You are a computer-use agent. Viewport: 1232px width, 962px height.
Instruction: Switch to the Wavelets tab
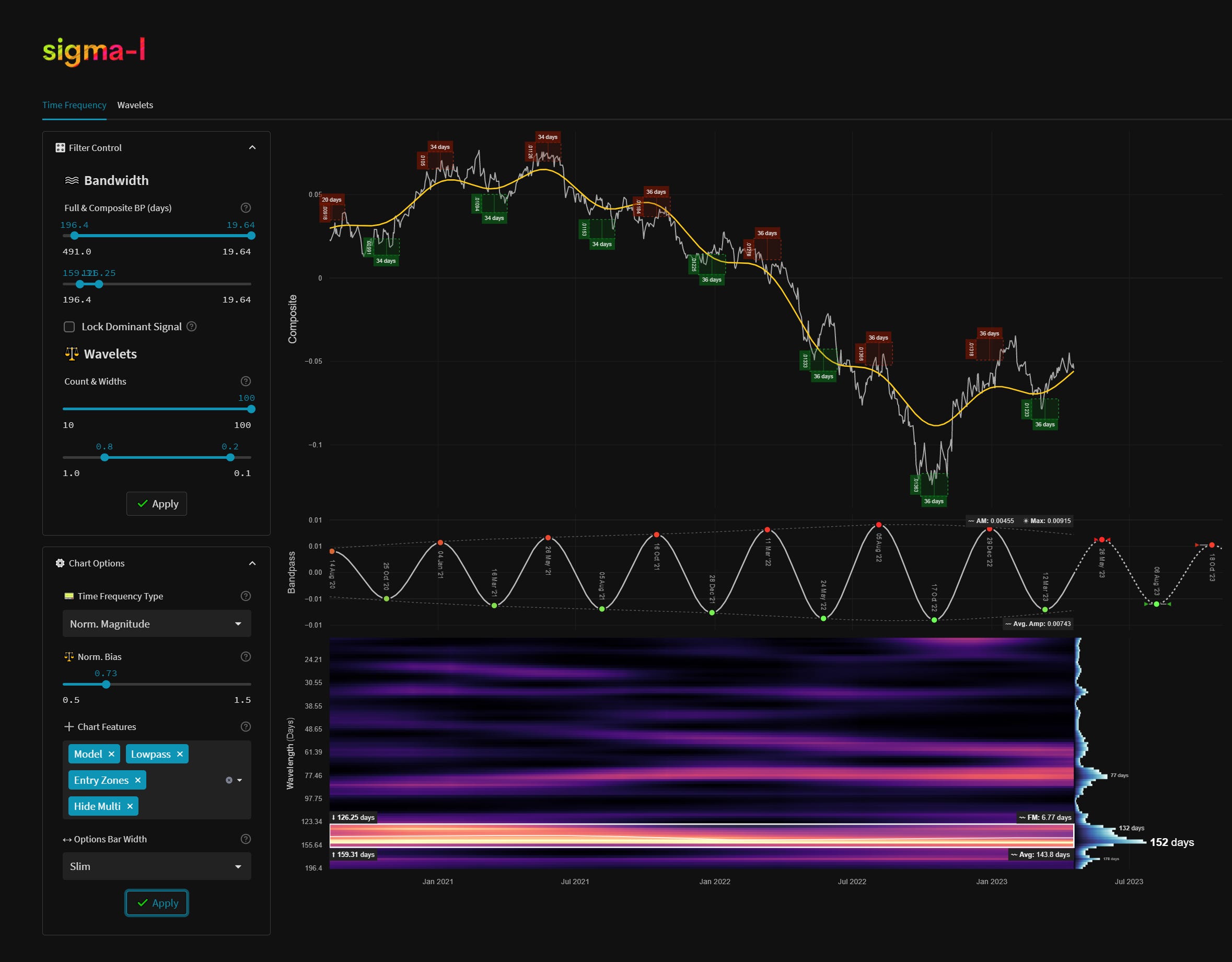click(135, 105)
